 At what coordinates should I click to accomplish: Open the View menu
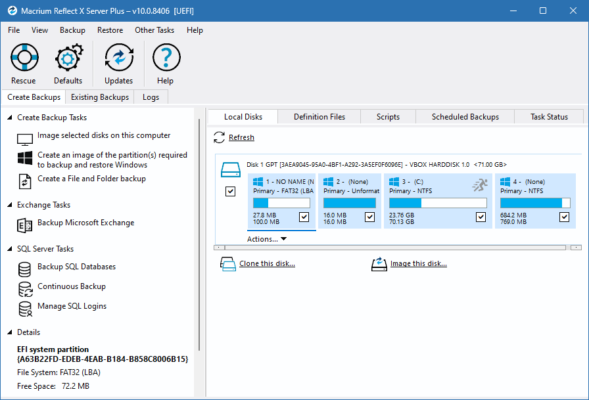tap(39, 30)
